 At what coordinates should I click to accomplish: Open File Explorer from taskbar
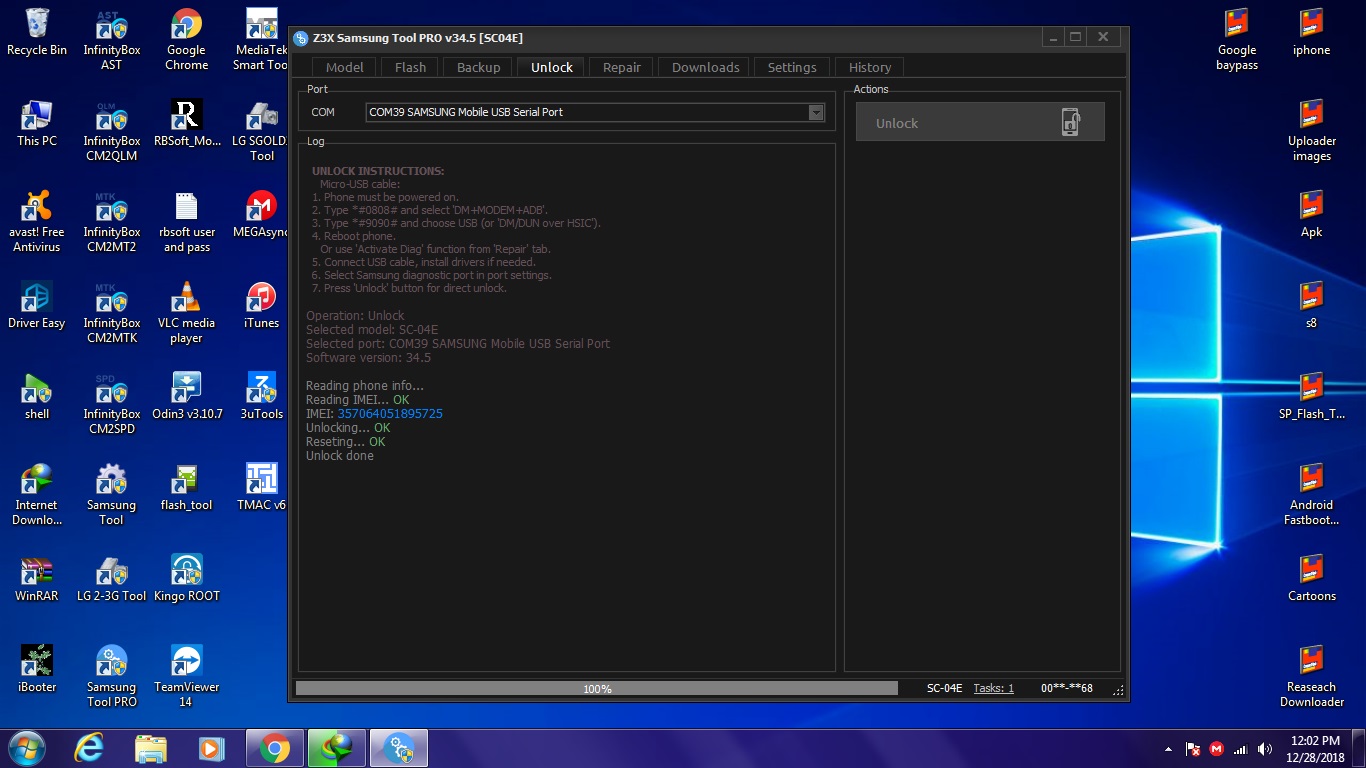[x=151, y=748]
